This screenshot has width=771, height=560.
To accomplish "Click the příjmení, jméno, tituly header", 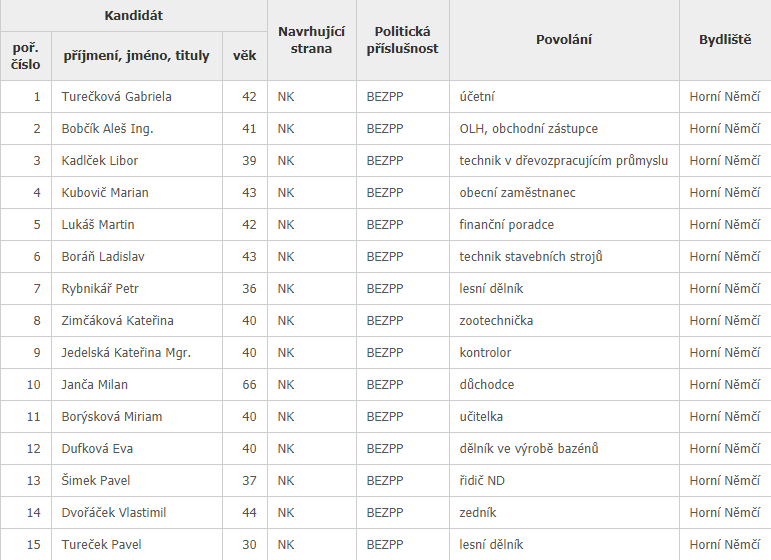I will point(136,56).
